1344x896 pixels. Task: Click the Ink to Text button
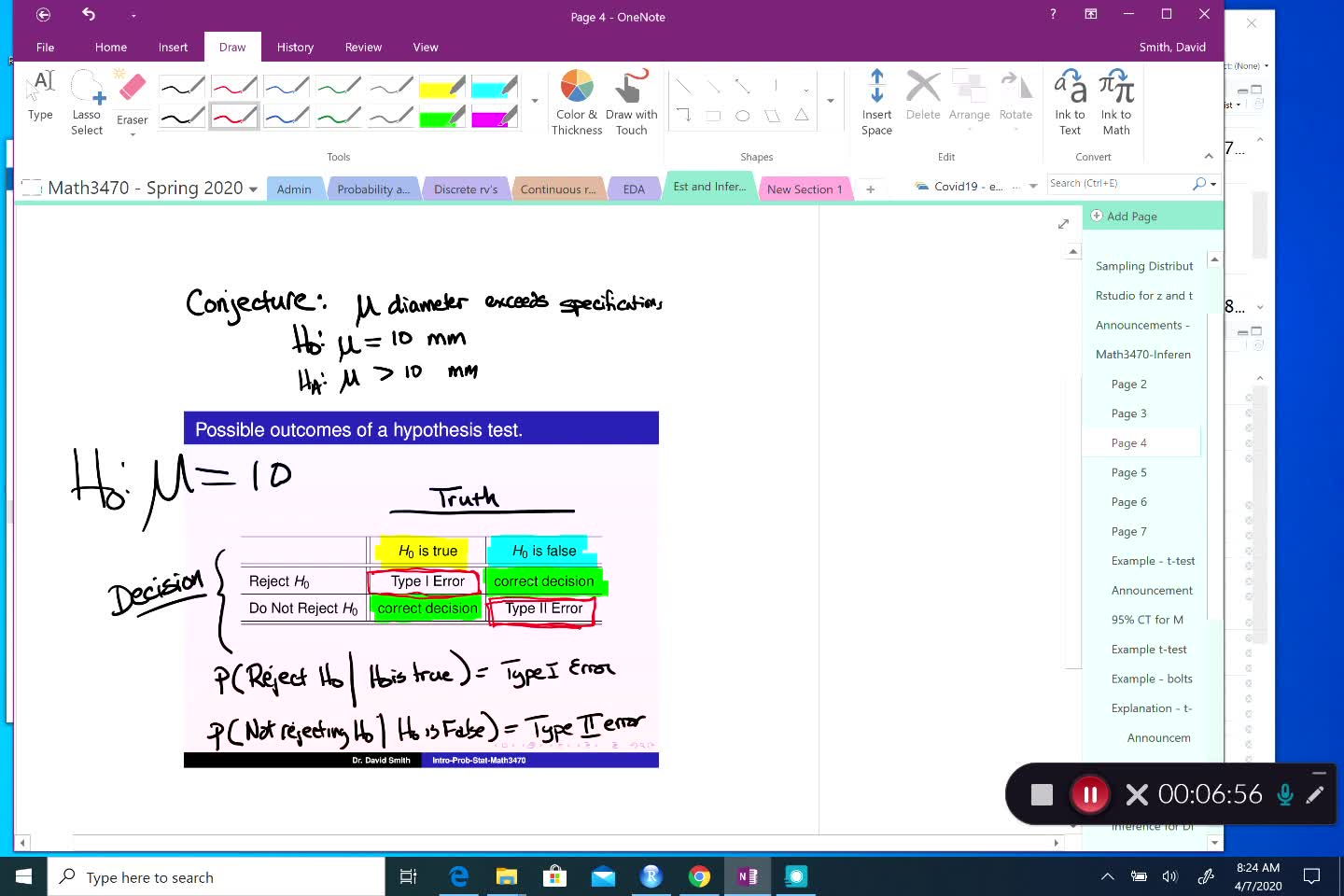[1070, 103]
